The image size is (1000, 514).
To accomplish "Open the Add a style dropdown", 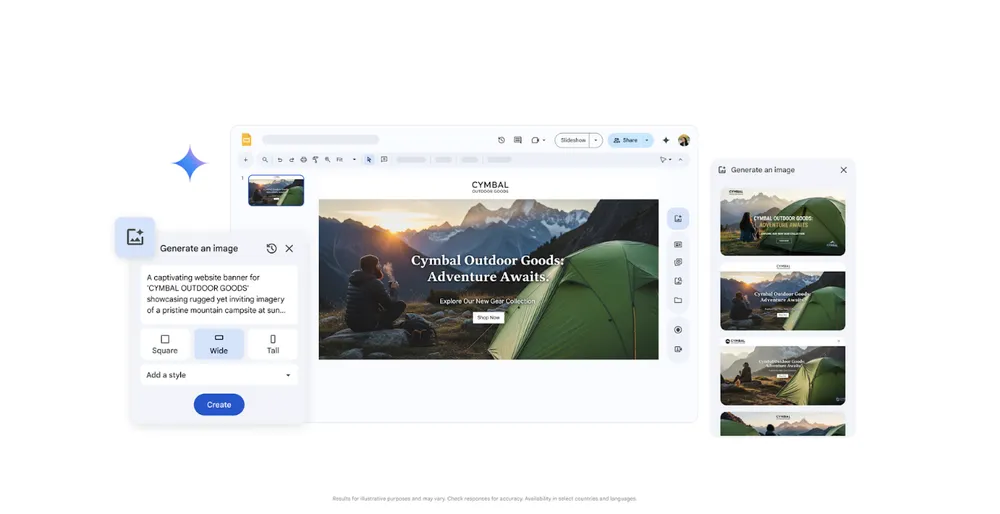I will point(219,375).
